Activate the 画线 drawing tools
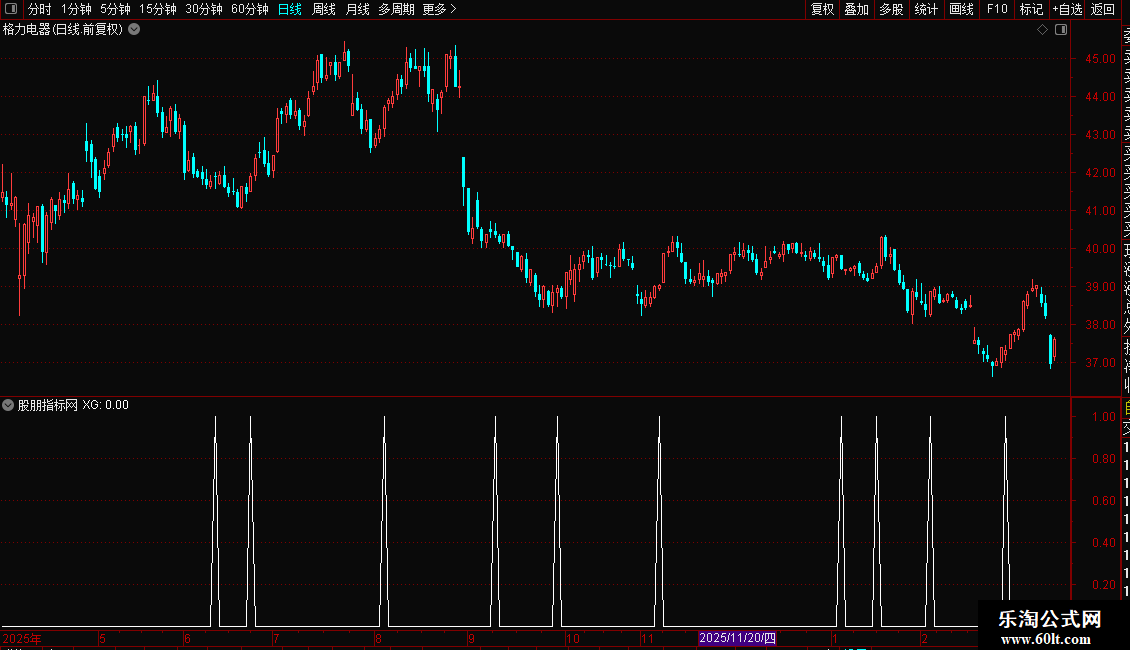Image resolution: width=1130 pixels, height=650 pixels. (x=961, y=9)
